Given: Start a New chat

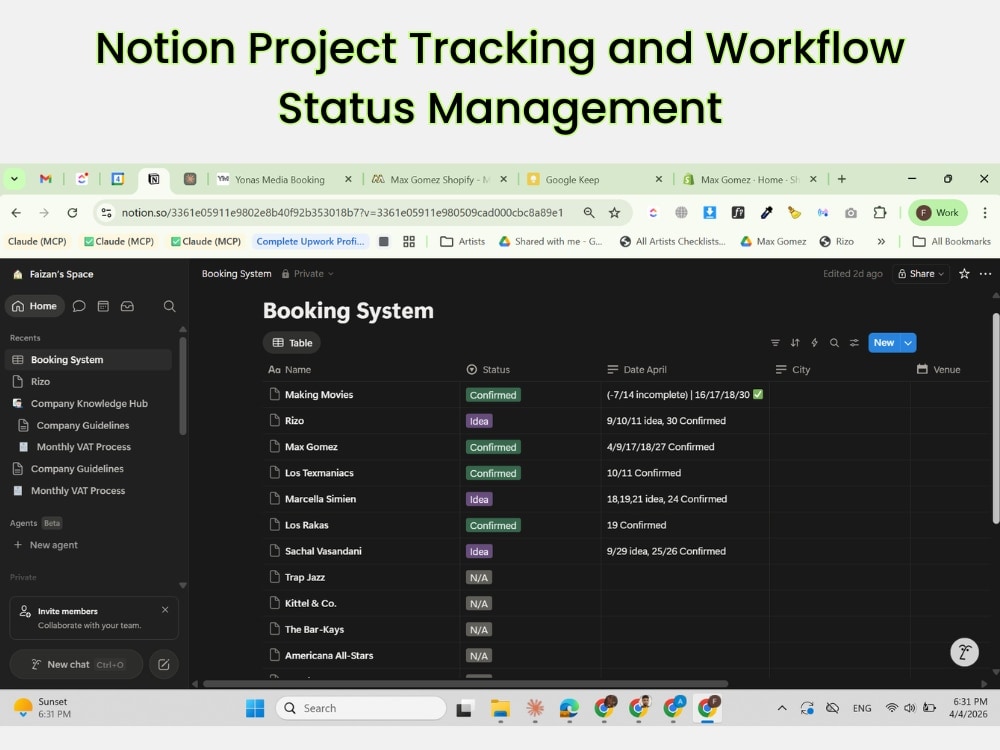Looking at the screenshot, I should click(x=77, y=665).
